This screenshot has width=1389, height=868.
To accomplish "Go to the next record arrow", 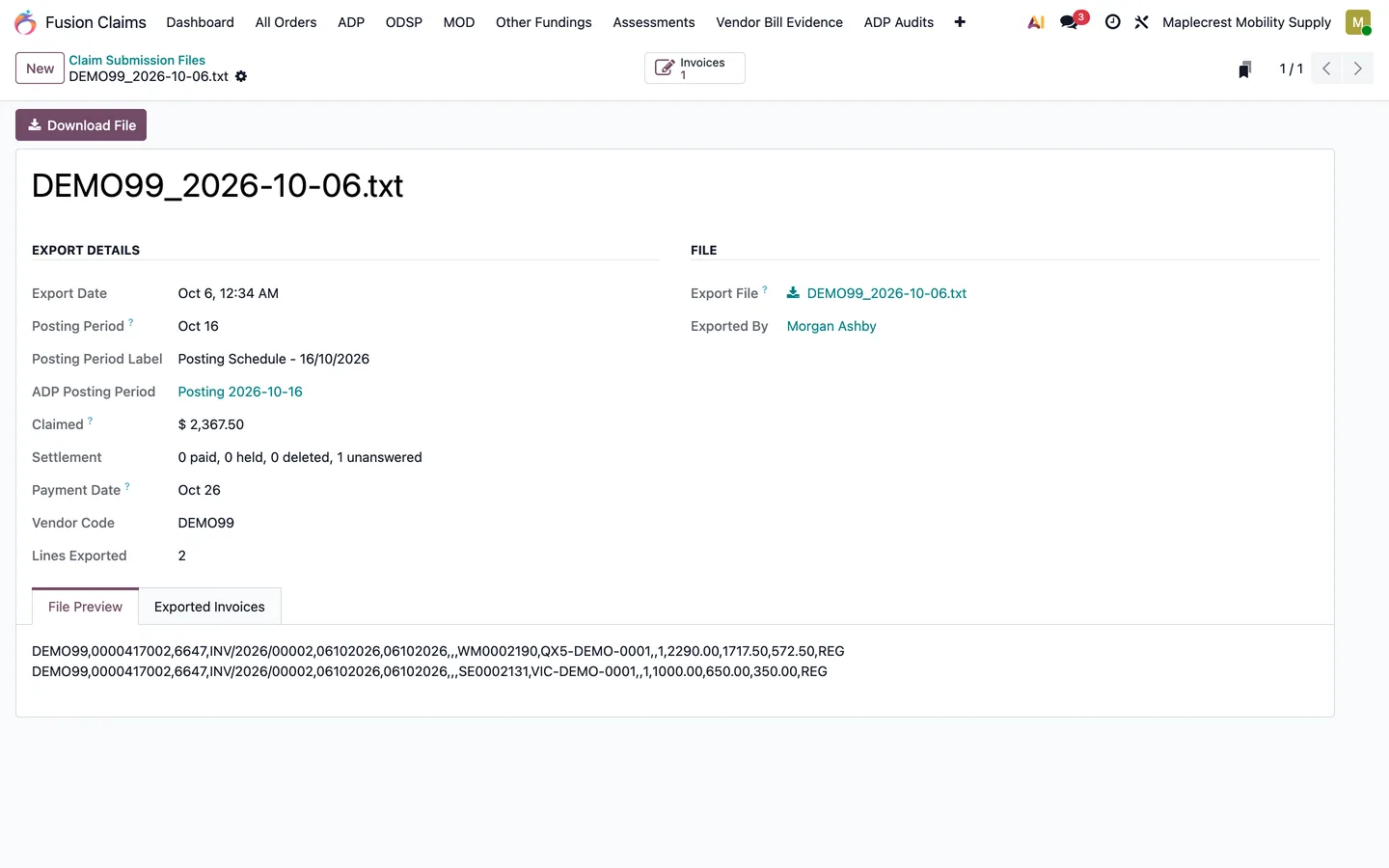I will (1357, 68).
